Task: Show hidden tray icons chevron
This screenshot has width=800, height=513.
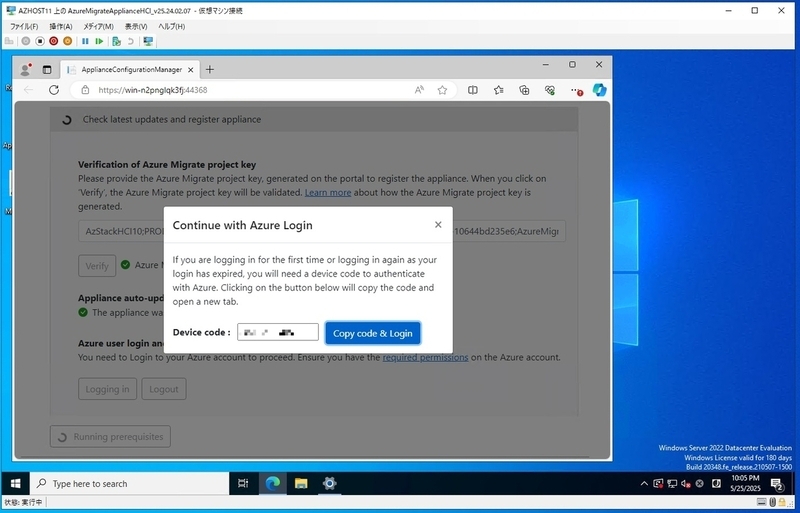Action: coord(644,483)
